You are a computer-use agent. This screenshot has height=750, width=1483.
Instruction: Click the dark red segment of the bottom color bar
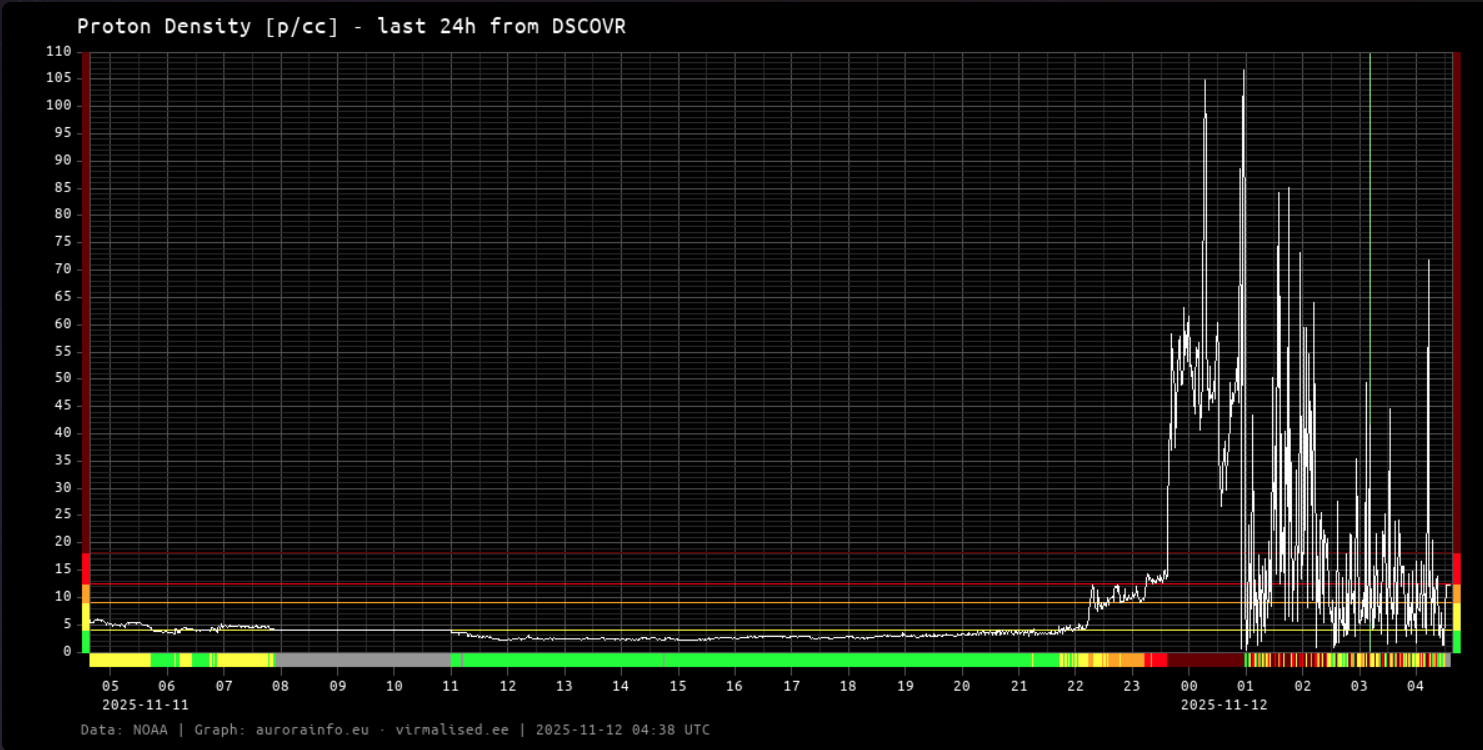(x=1205, y=660)
